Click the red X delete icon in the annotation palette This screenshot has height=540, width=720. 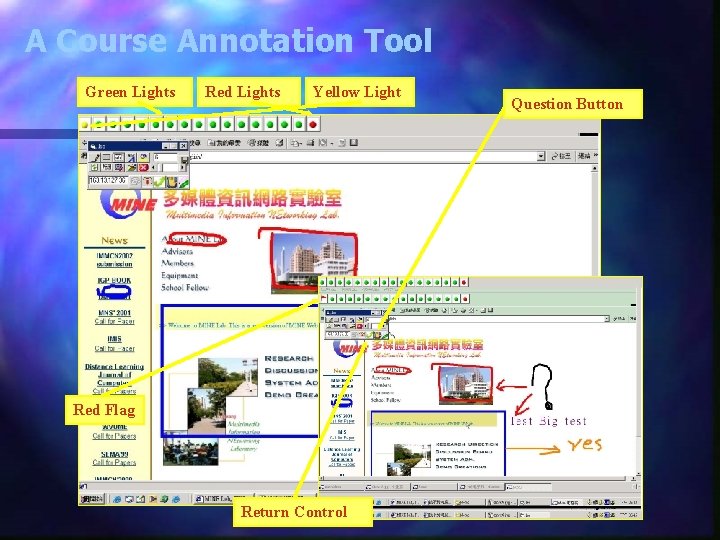click(143, 167)
